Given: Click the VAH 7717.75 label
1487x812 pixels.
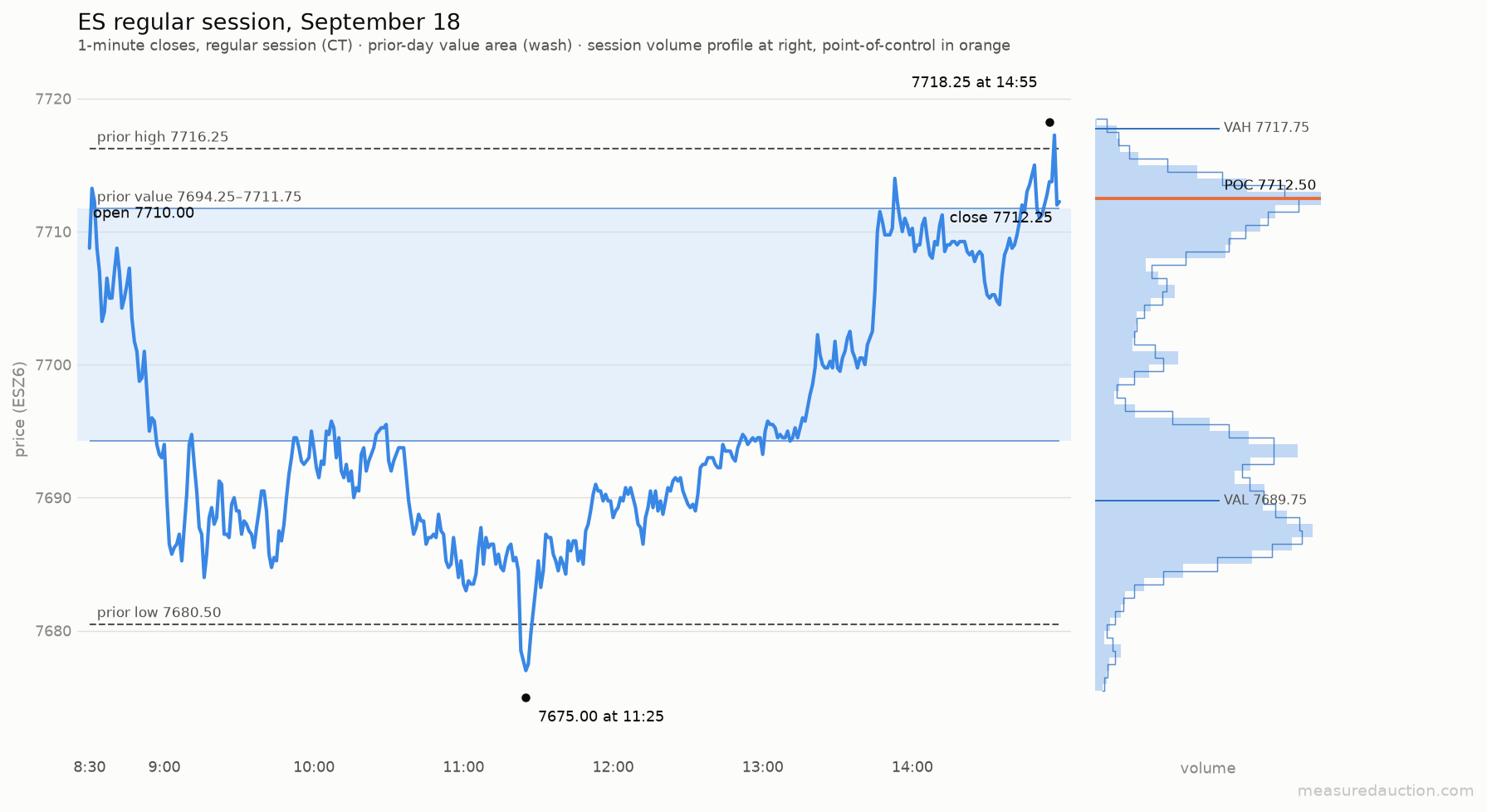Looking at the screenshot, I should pyautogui.click(x=1266, y=128).
